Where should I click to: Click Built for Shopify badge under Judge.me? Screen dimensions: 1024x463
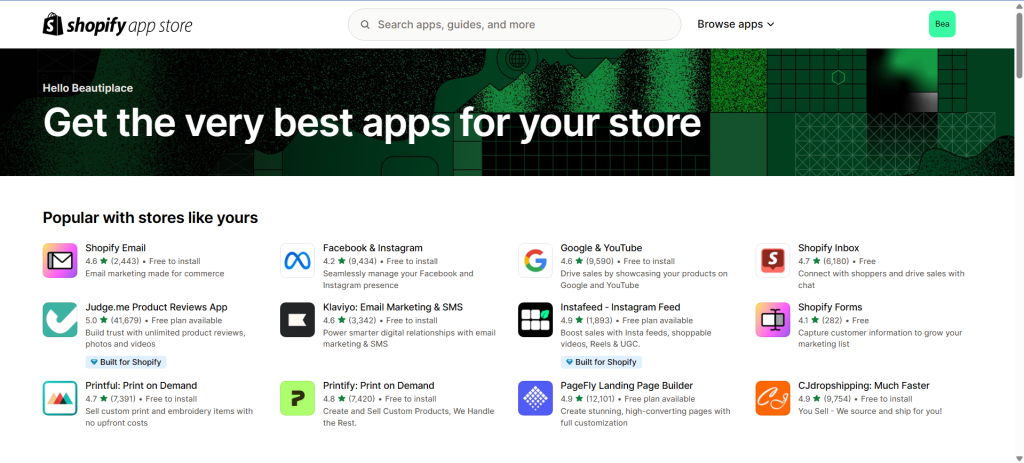tap(125, 362)
